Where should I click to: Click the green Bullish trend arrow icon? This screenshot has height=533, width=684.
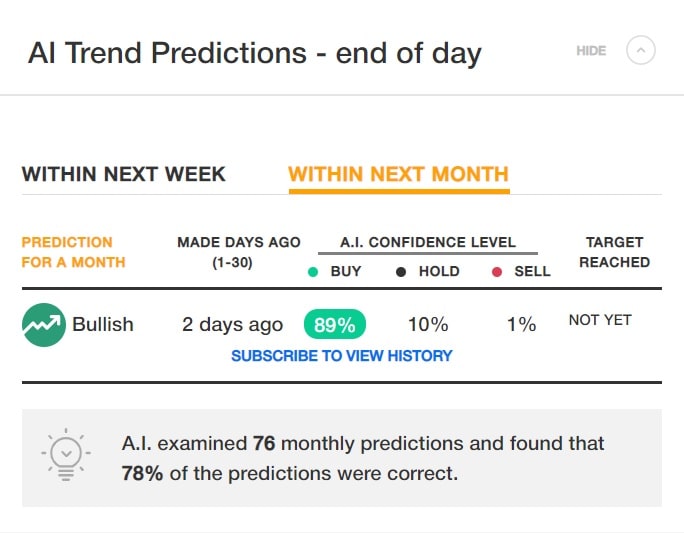44,325
